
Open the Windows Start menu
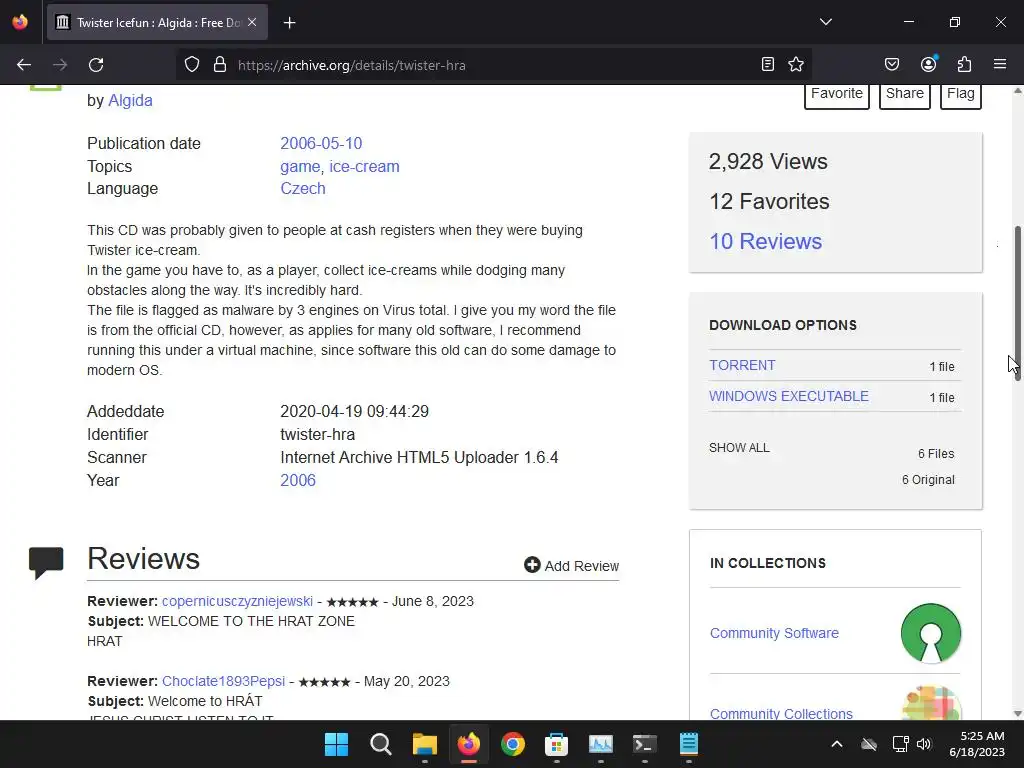coord(336,744)
